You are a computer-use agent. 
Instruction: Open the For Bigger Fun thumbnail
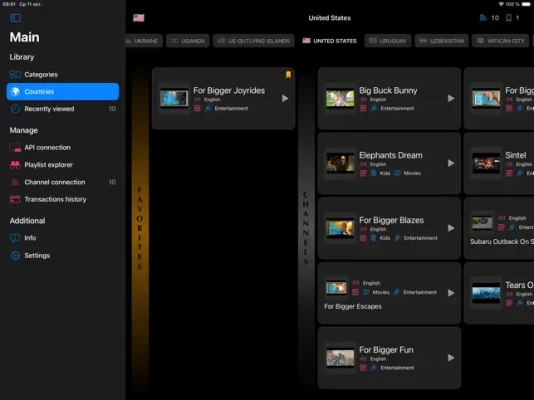[x=340, y=358]
